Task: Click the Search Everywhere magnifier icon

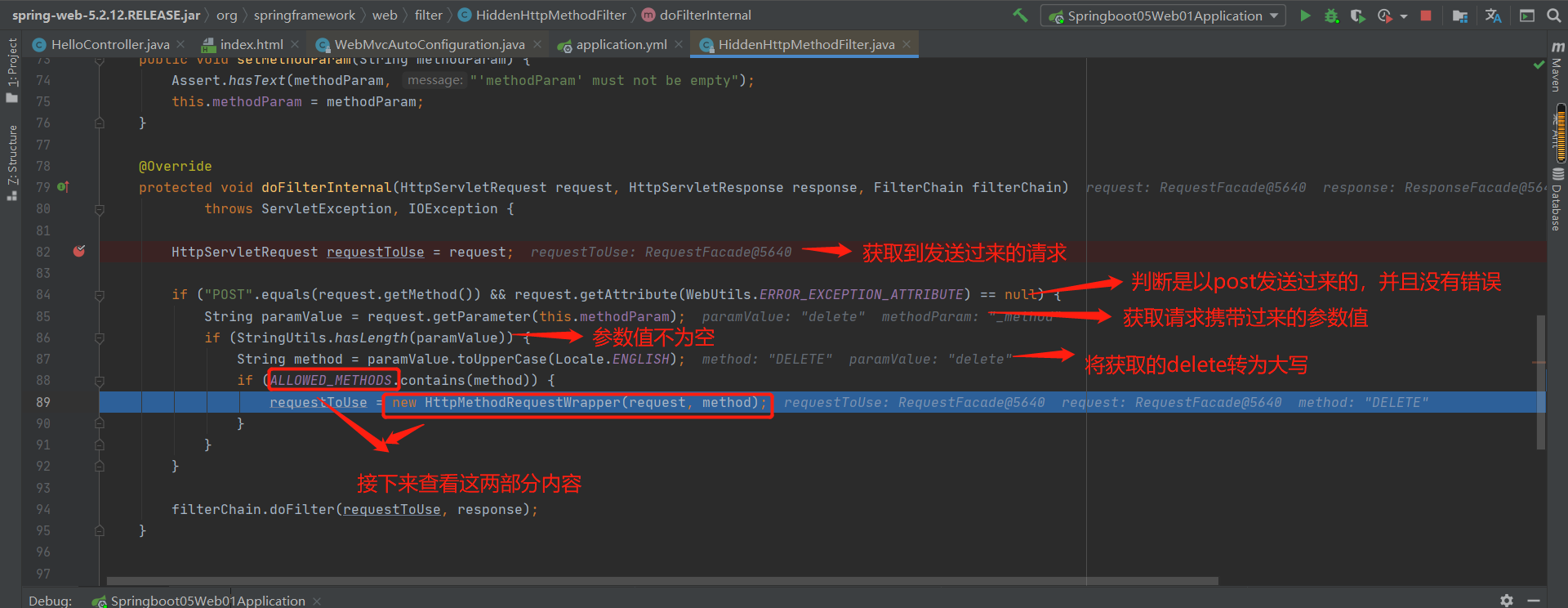Action: pyautogui.click(x=1553, y=16)
